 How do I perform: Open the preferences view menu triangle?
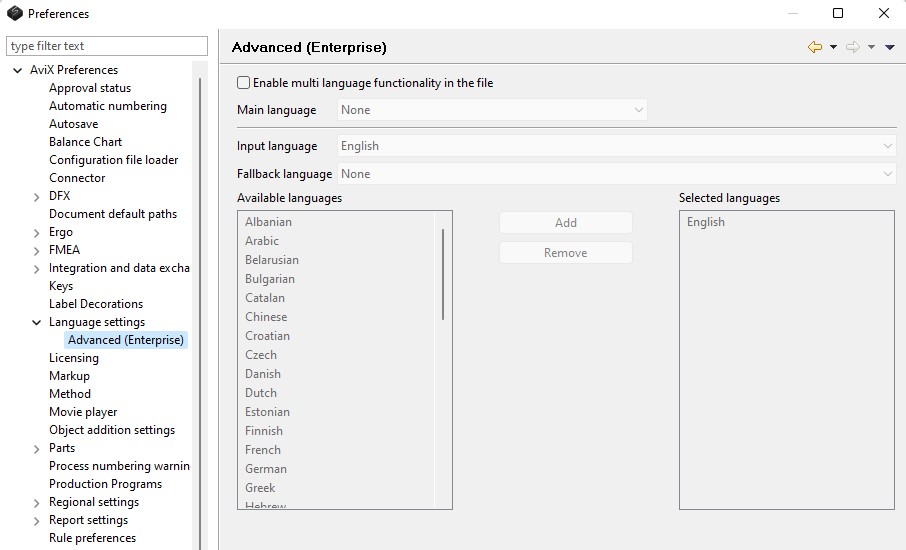point(890,47)
